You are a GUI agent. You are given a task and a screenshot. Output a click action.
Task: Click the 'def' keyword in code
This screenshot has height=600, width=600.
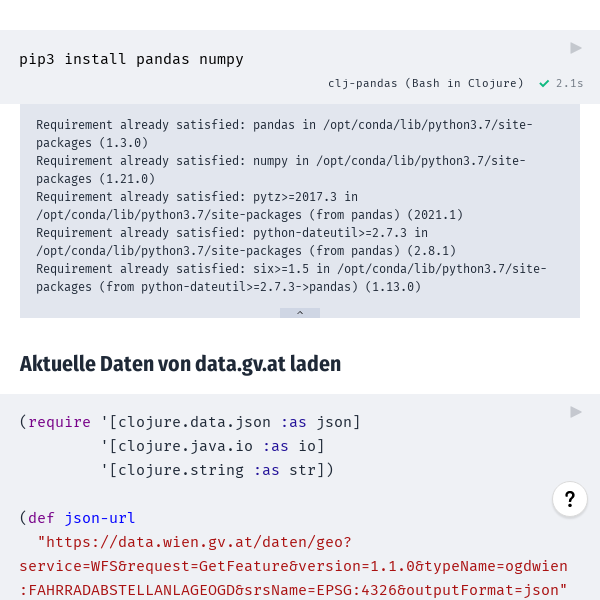pyautogui.click(x=41, y=518)
